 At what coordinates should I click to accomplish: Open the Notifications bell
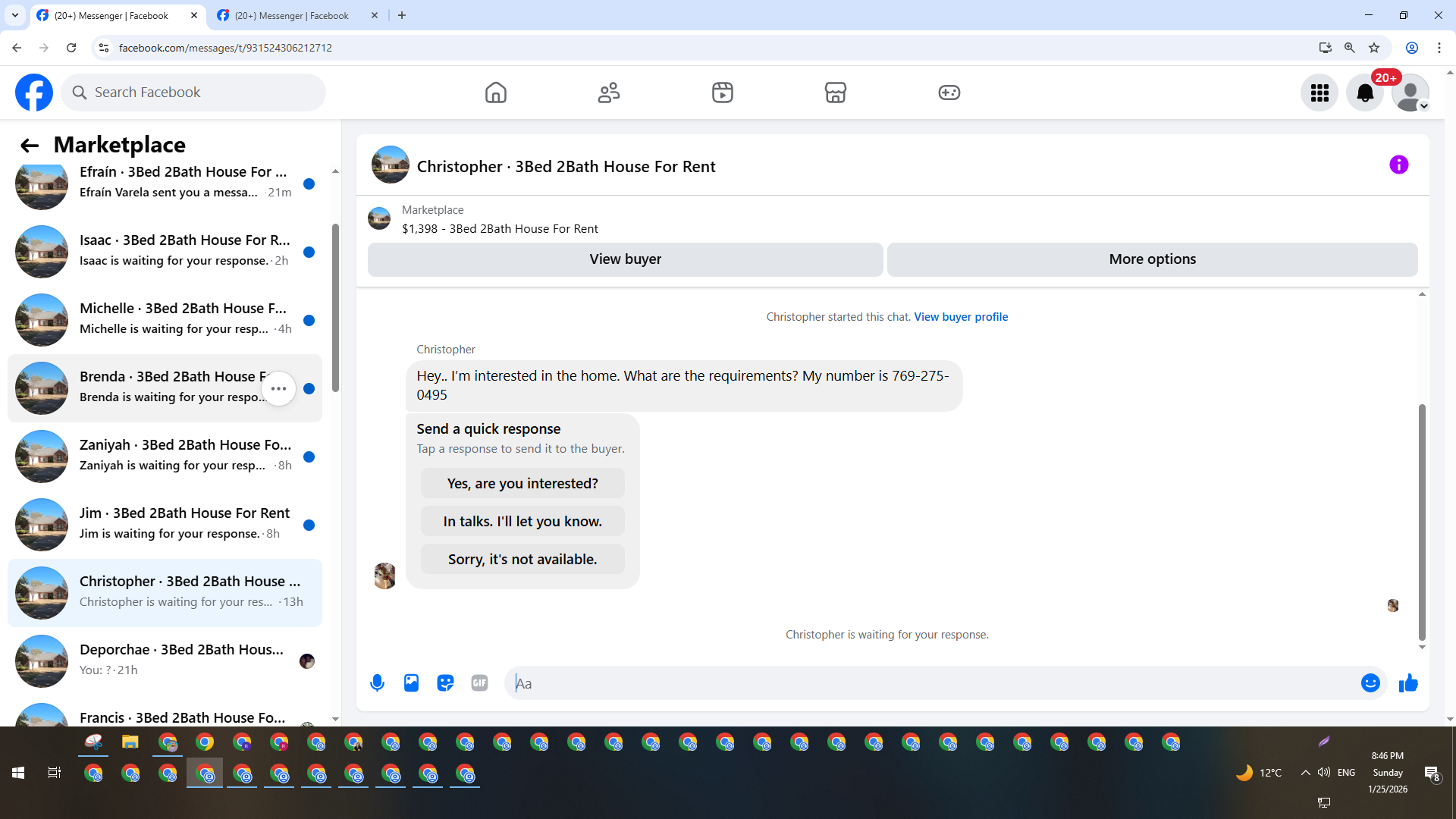coord(1365,93)
